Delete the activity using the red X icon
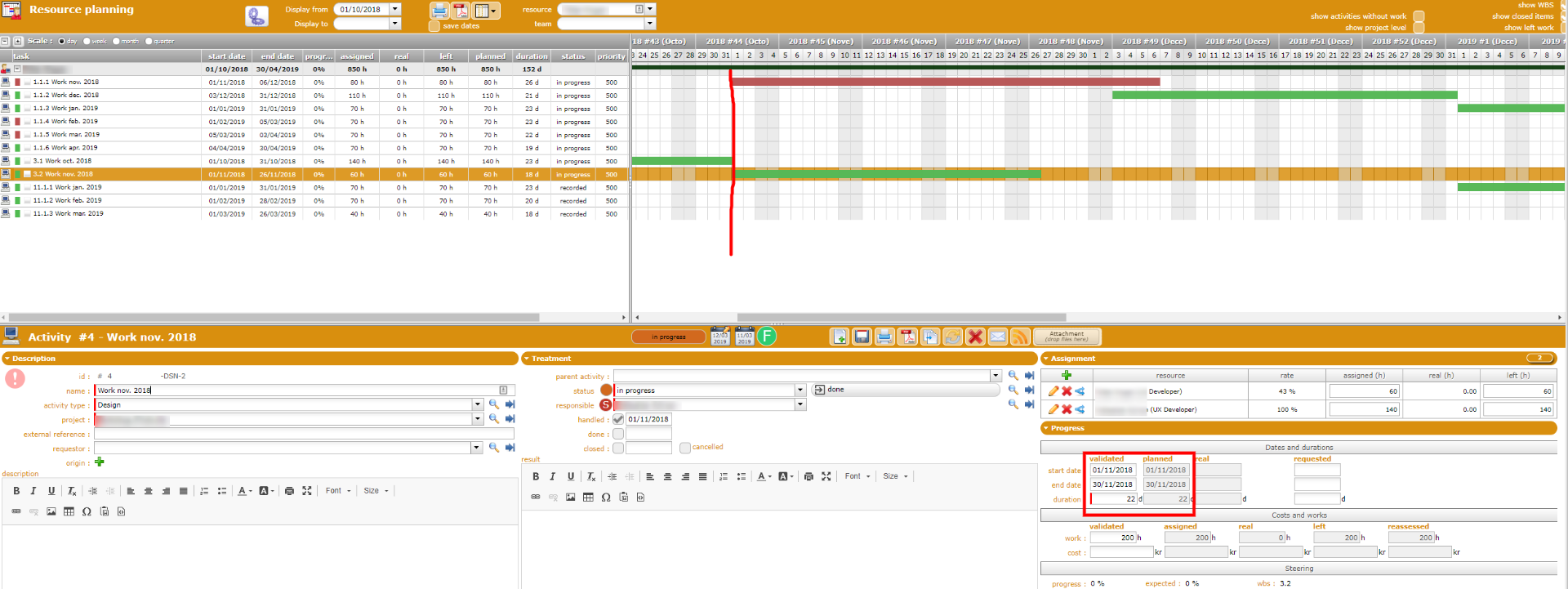Screen dimensions: 1568x589 click(975, 337)
